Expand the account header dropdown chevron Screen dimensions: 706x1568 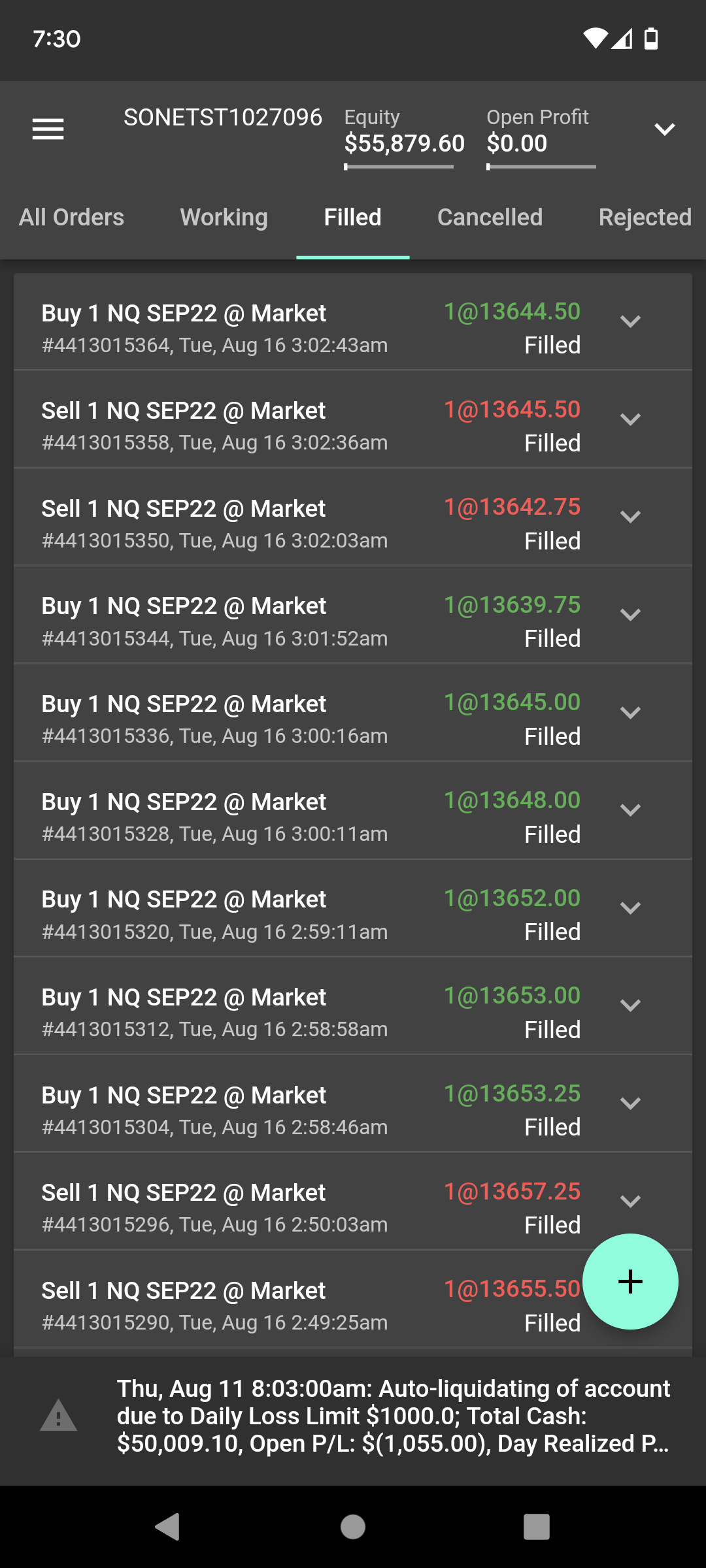pyautogui.click(x=665, y=129)
